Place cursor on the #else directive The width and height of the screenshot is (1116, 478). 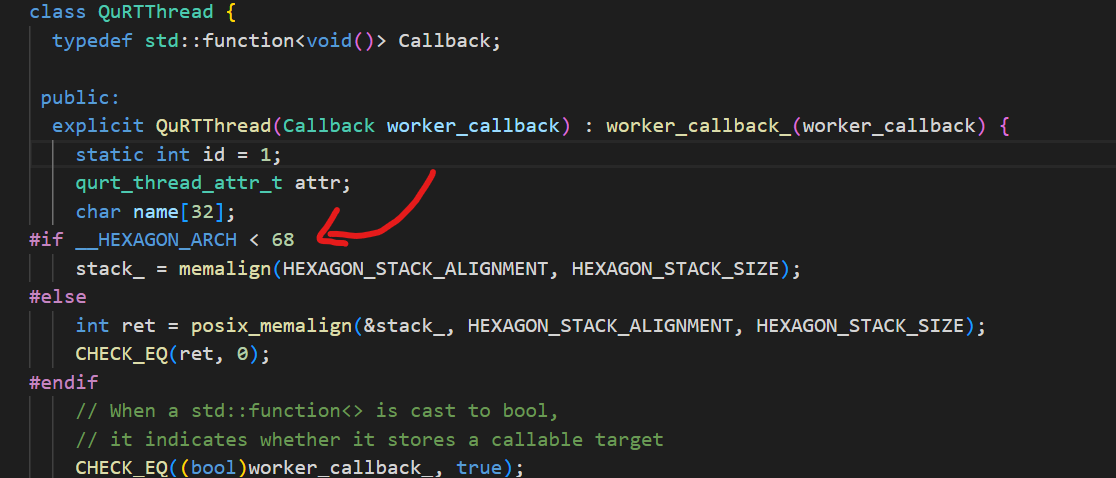click(58, 297)
